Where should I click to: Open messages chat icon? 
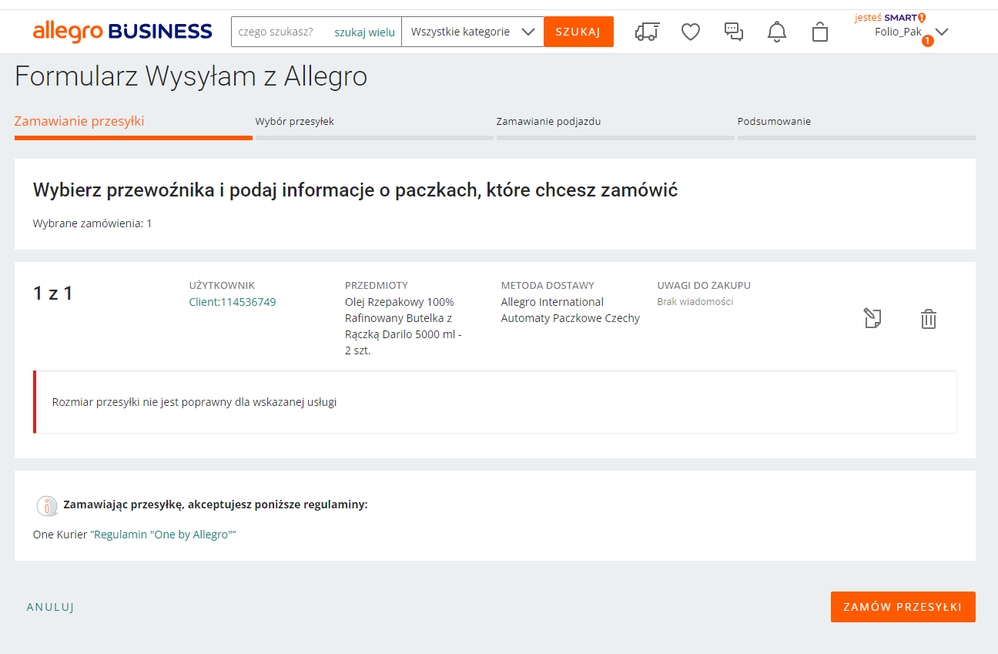tap(733, 32)
